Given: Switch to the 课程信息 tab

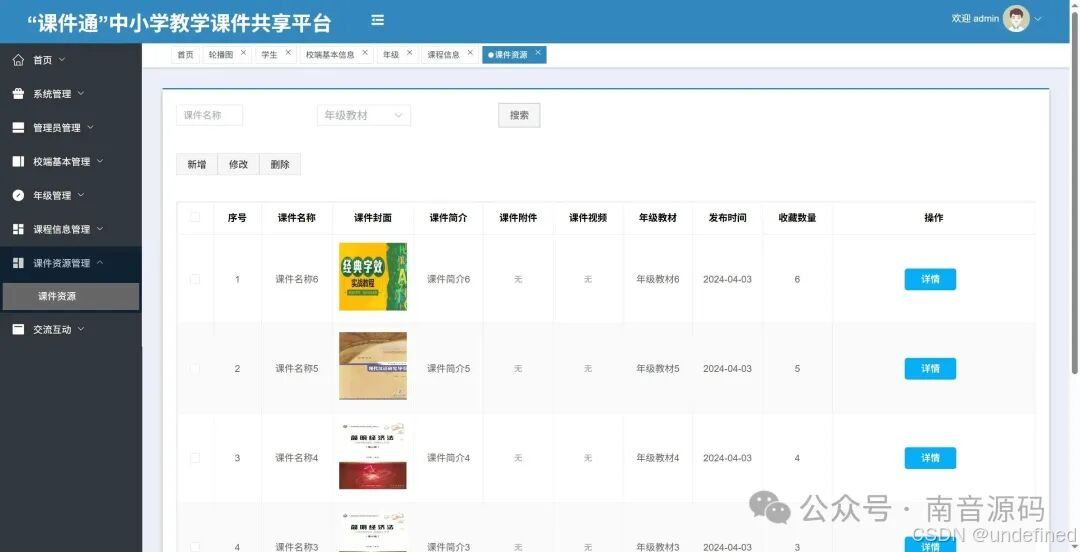Looking at the screenshot, I should click(x=444, y=54).
